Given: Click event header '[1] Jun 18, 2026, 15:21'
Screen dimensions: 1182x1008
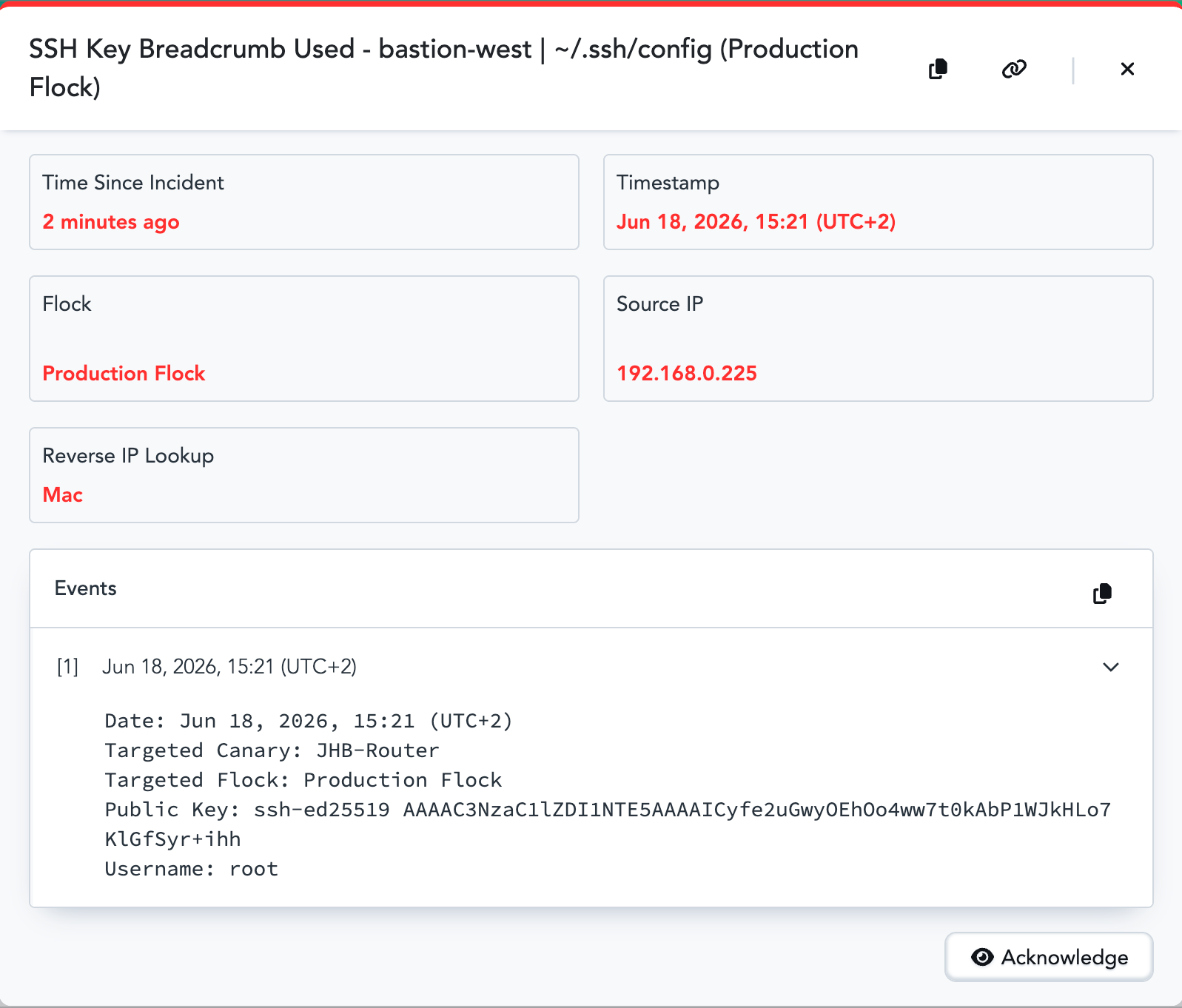Looking at the screenshot, I should coord(207,667).
